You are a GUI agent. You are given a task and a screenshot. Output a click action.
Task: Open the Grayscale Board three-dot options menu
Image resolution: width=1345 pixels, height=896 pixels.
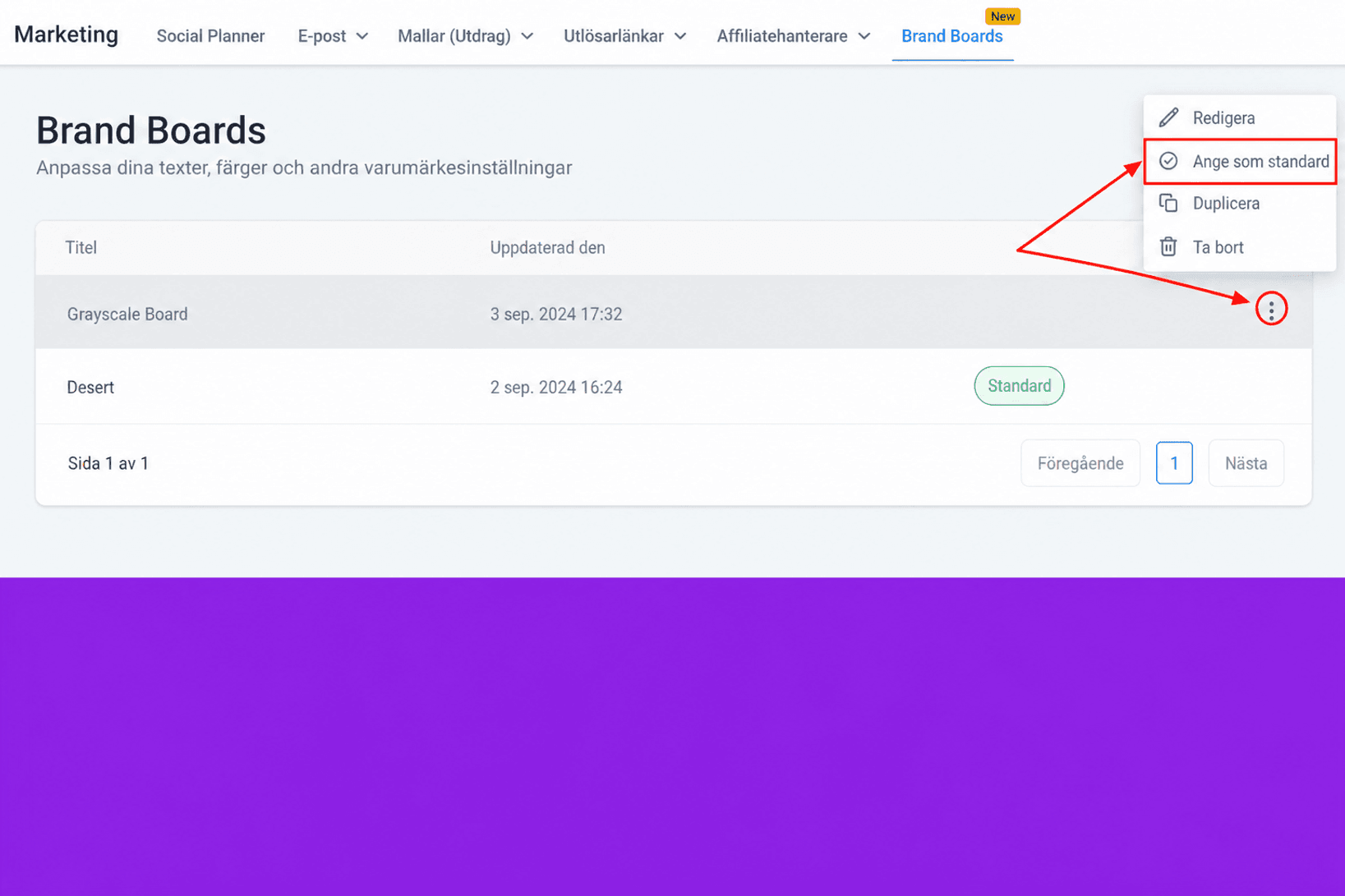click(1271, 310)
